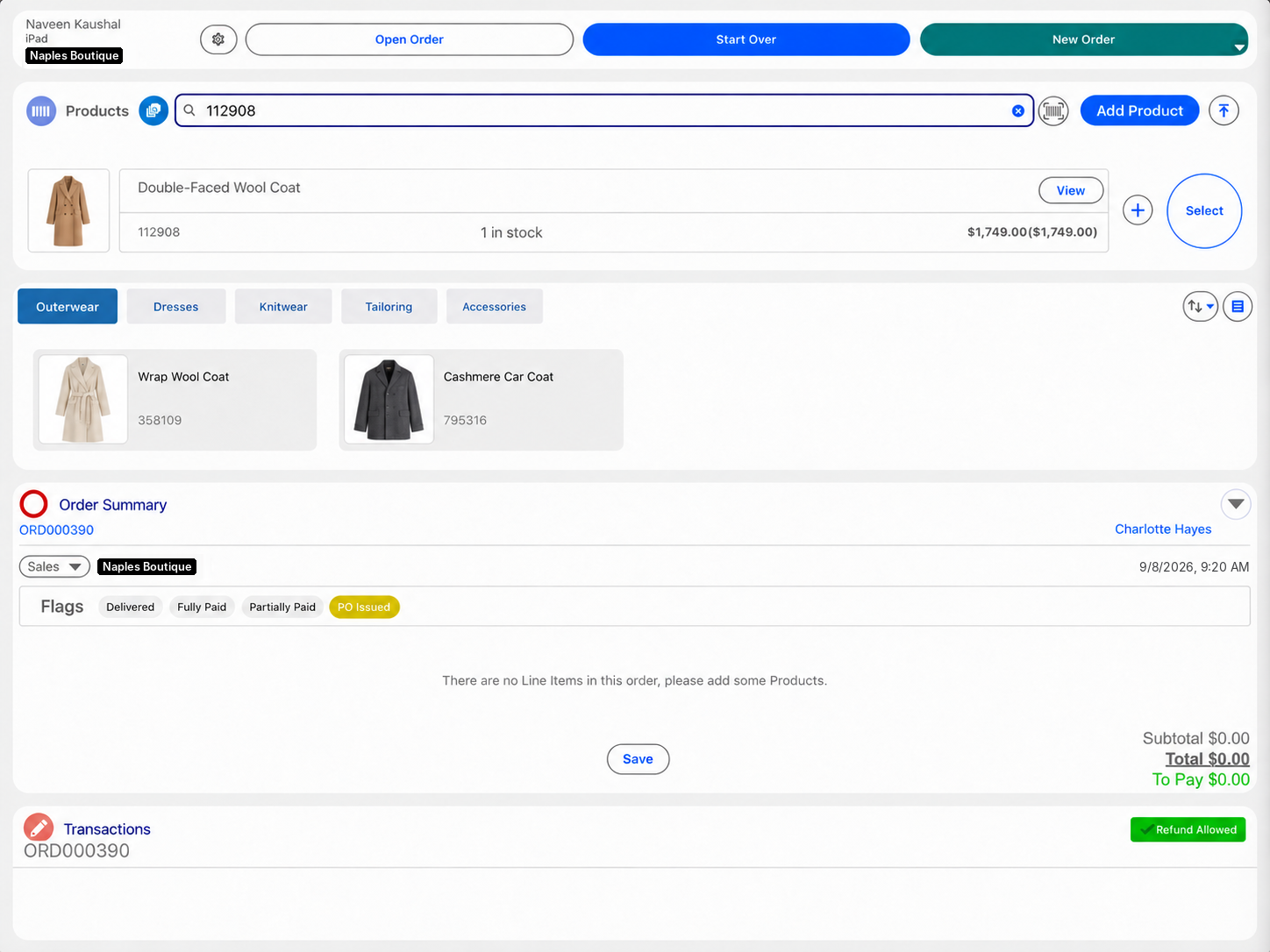Click the red circle Order Summary icon
The image size is (1270, 952).
pos(34,504)
